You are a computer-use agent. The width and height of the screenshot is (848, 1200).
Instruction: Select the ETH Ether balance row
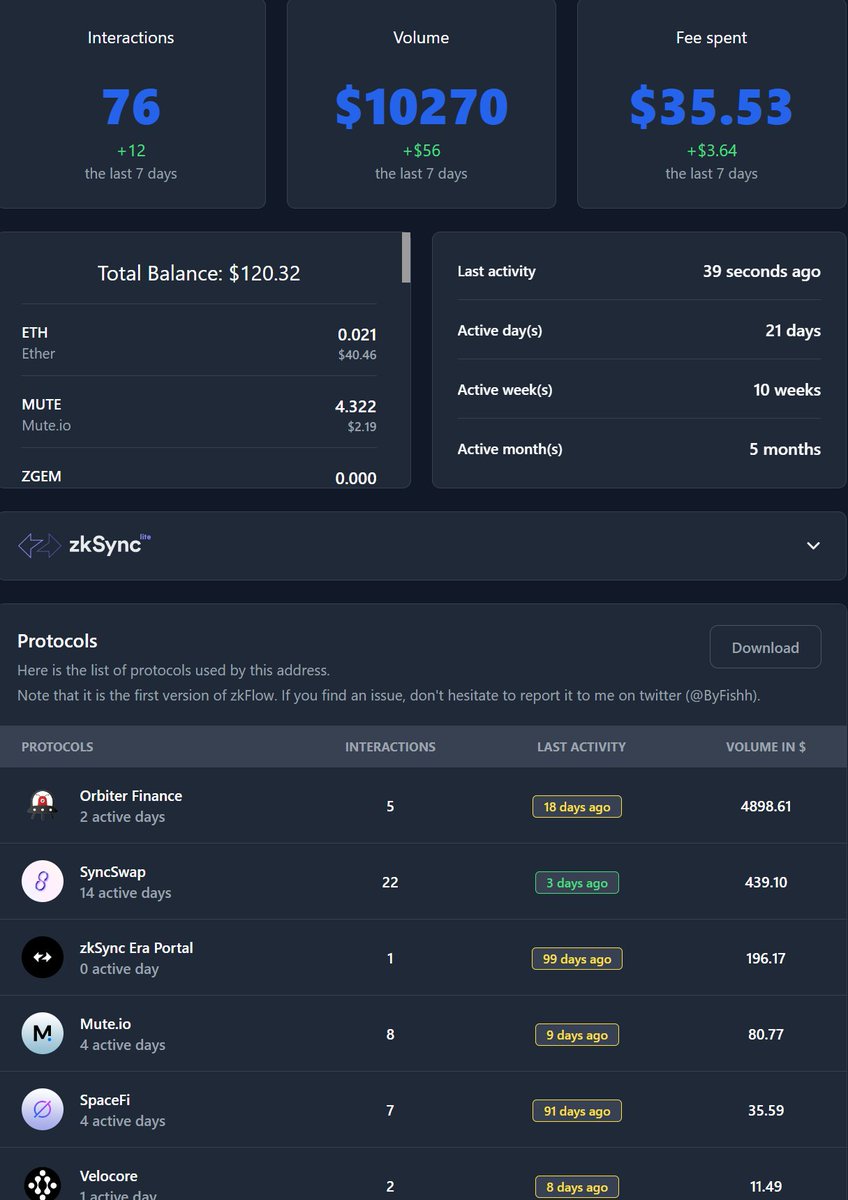pyautogui.click(x=199, y=342)
